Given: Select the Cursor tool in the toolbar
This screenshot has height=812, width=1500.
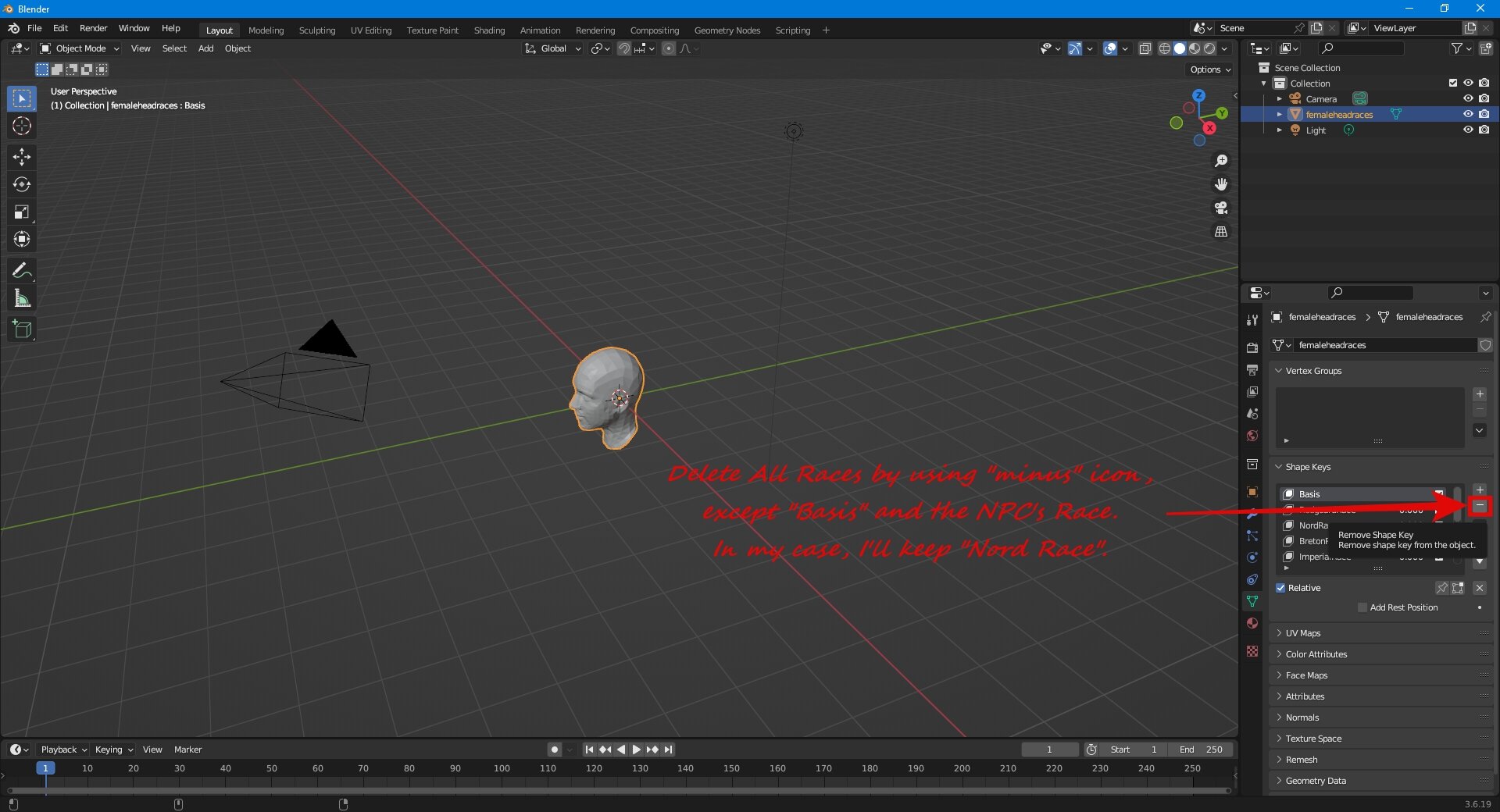Looking at the screenshot, I should 22,126.
